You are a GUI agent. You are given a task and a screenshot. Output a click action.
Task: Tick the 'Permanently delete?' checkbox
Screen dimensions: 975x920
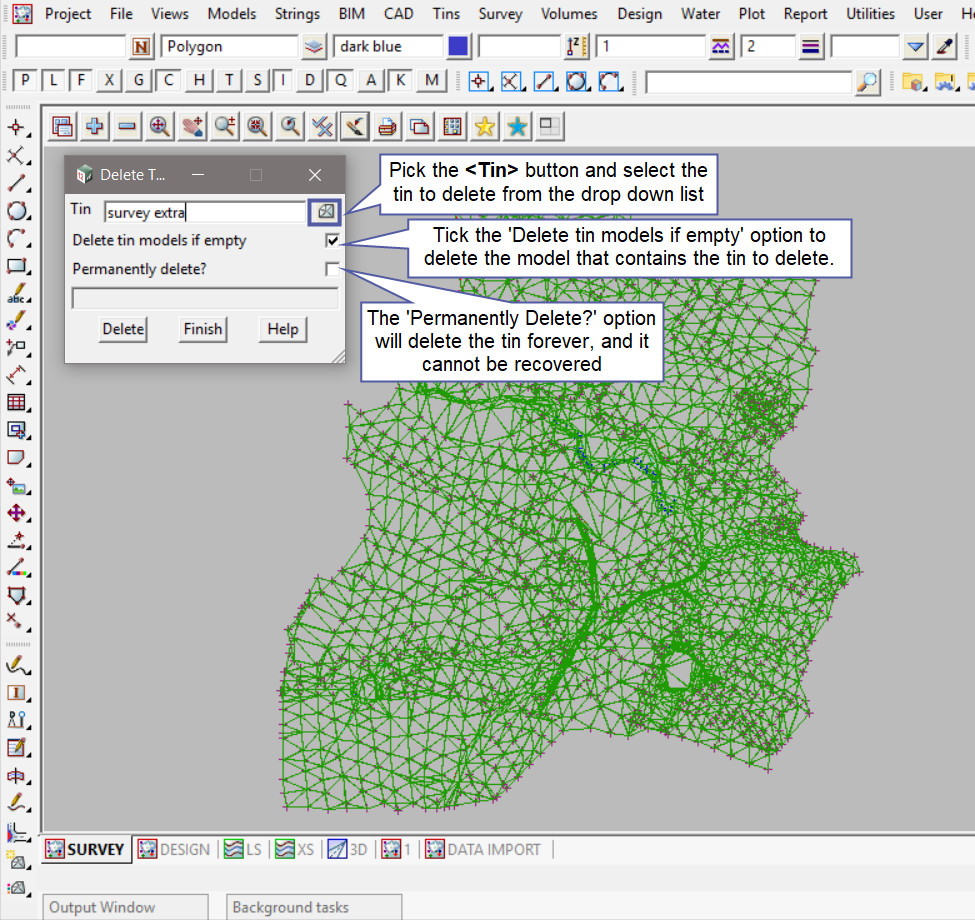click(332, 269)
